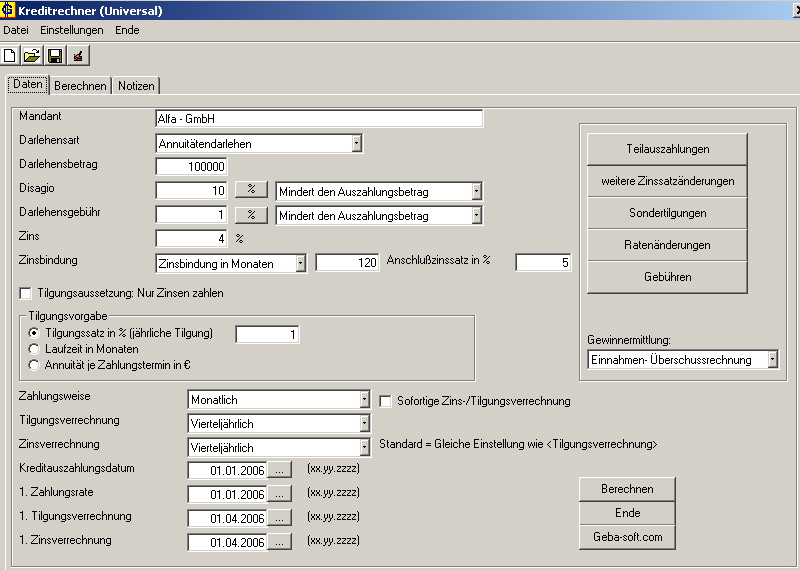Screen dimensions: 800x570
Task: Open the Gewinnermittlung dropdown
Action: 772,360
